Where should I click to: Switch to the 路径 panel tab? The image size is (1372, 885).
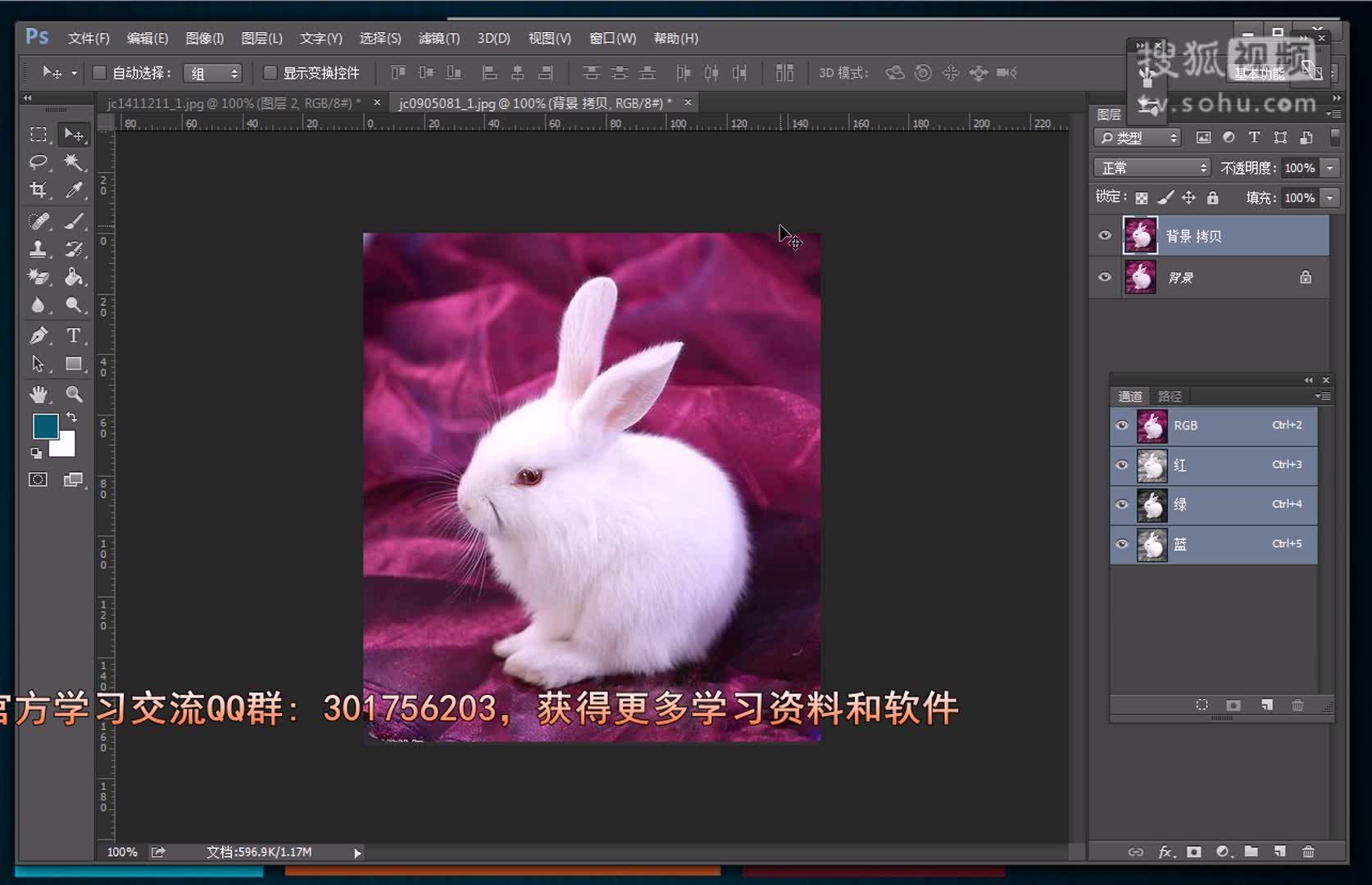coord(1170,396)
